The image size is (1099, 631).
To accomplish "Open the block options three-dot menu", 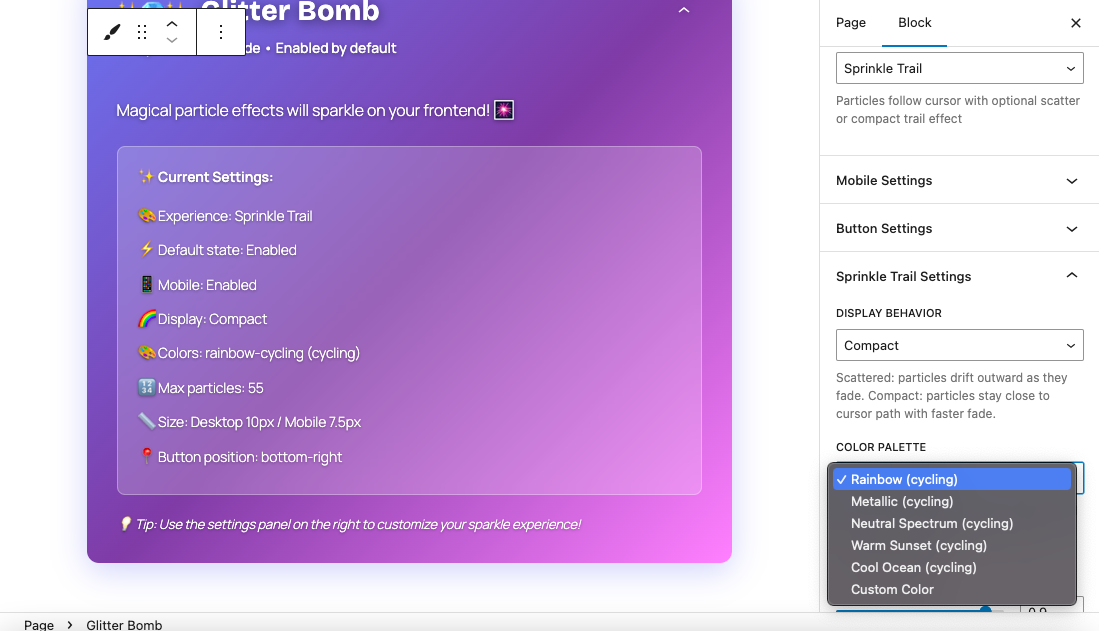I will [221, 32].
